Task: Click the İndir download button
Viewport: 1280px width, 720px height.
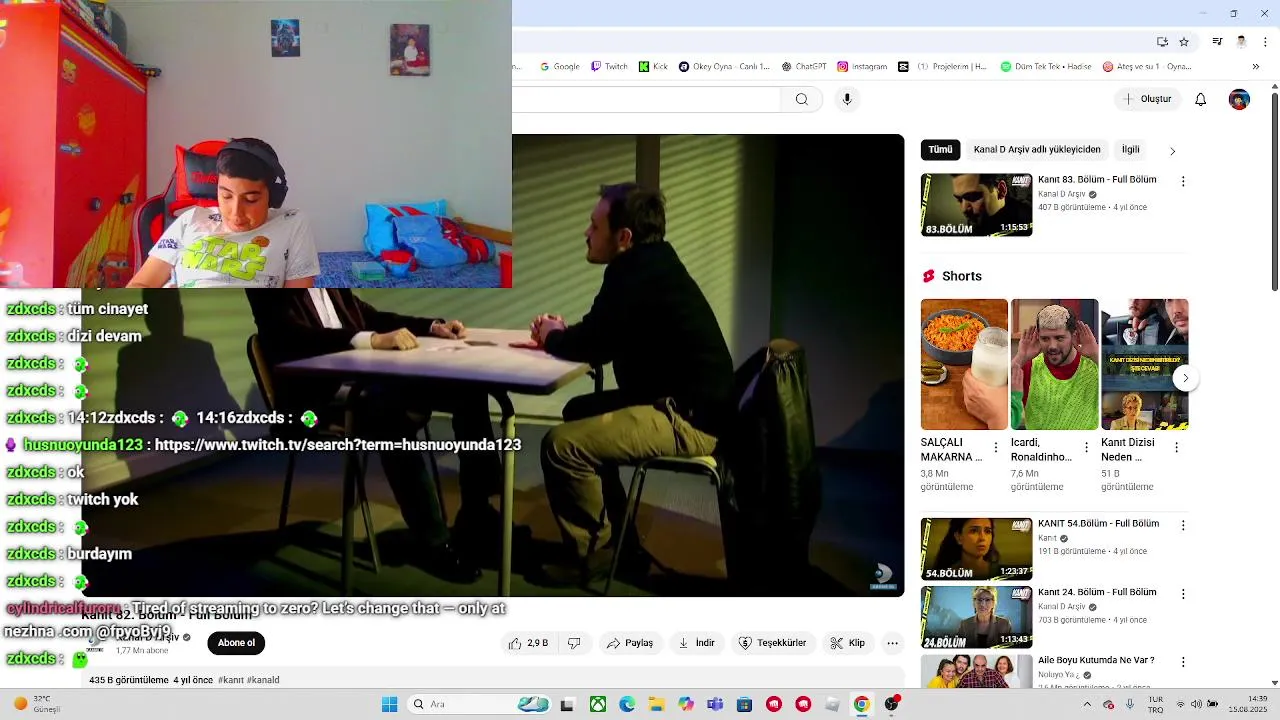Action: [x=696, y=643]
